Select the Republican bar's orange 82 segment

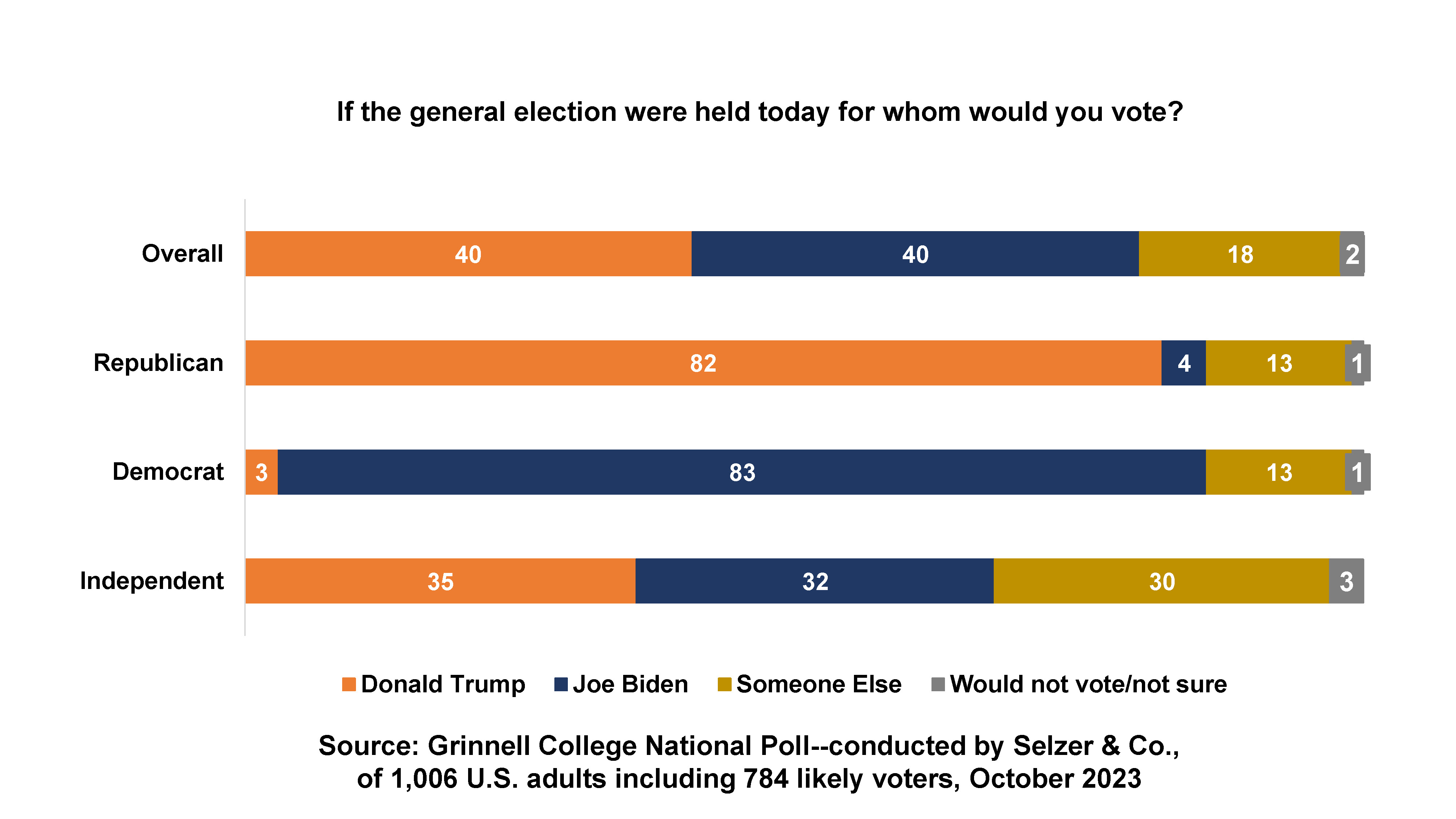(x=703, y=363)
